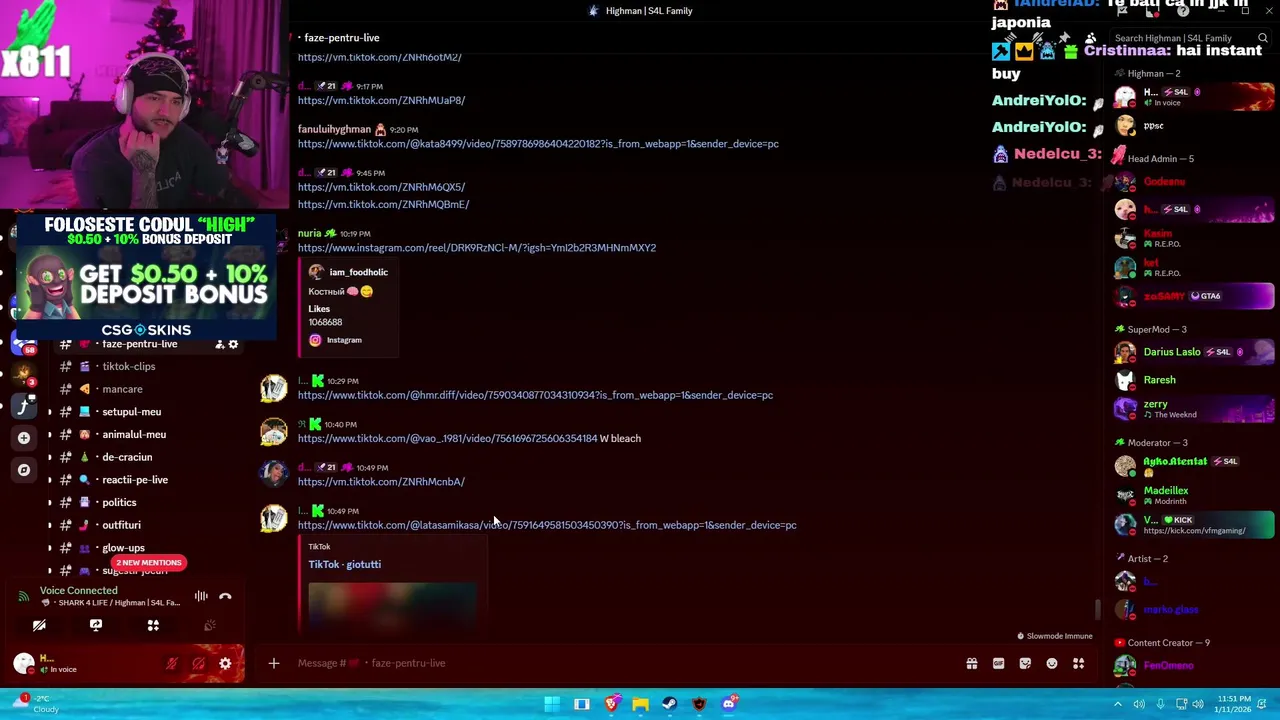Viewport: 1280px width, 720px height.
Task: Open voice activities launcher
Action: pos(153,625)
